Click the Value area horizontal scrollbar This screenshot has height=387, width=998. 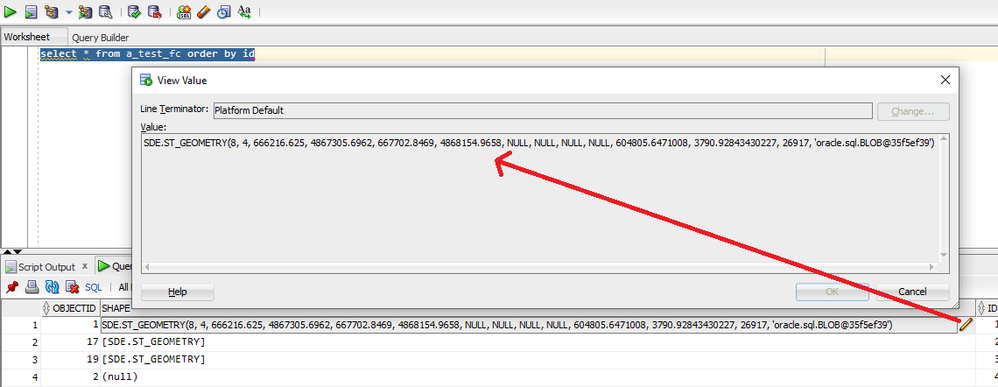540,267
